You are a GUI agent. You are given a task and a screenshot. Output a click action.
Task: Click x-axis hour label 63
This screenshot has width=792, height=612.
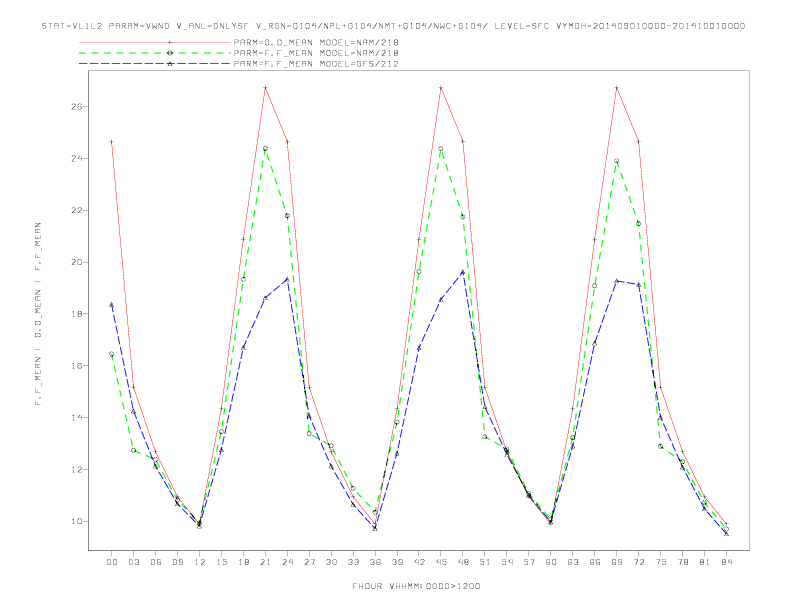[x=573, y=562]
